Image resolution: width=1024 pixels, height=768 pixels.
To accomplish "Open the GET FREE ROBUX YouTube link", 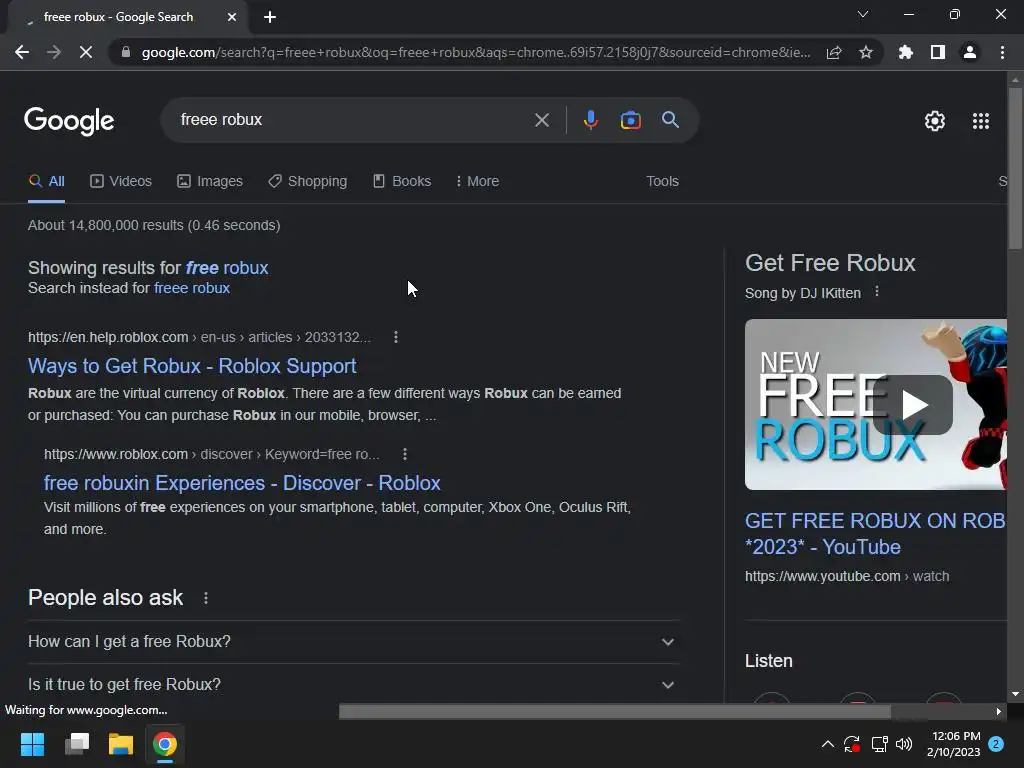I will coord(875,534).
